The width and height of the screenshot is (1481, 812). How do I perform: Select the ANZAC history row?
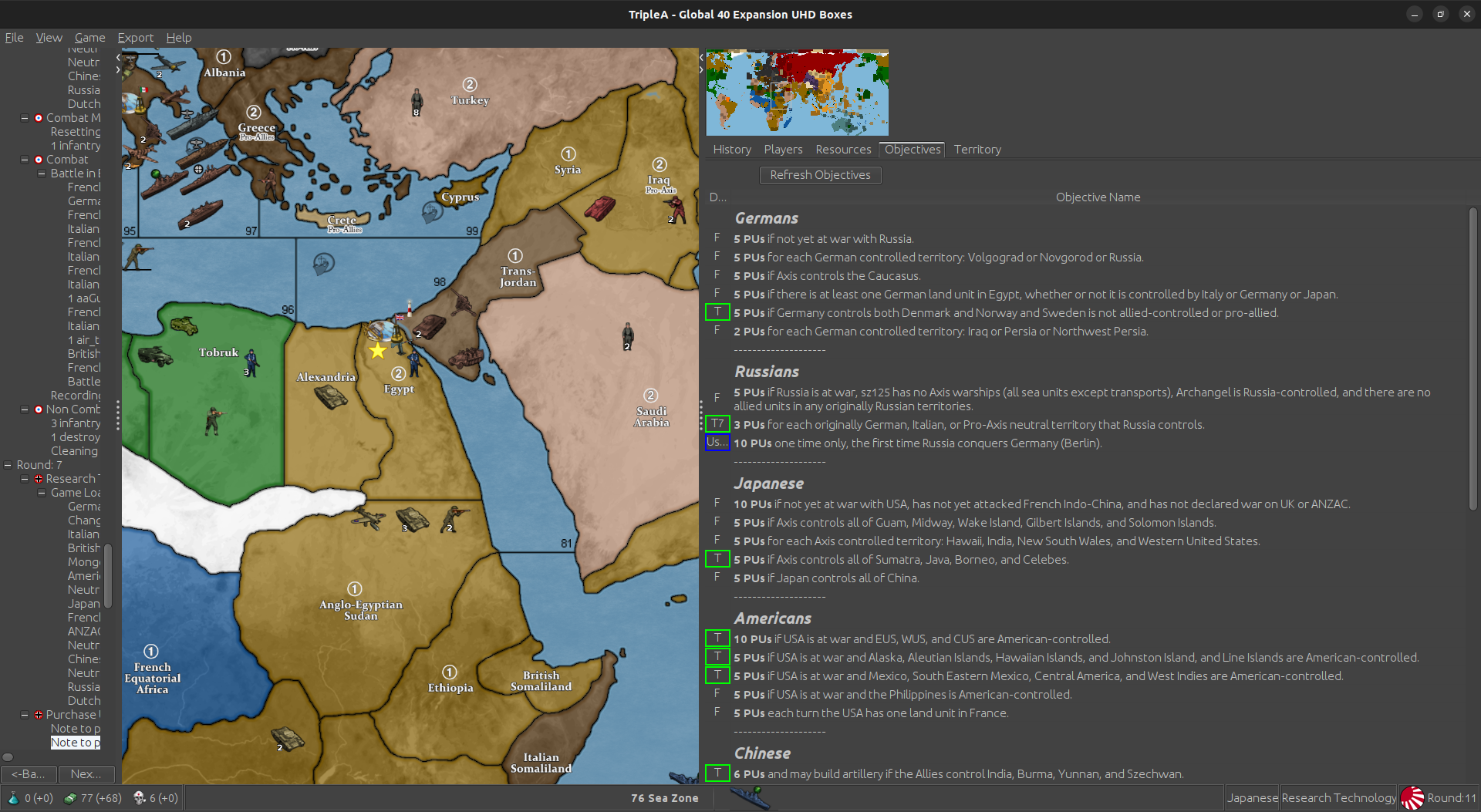[x=84, y=632]
